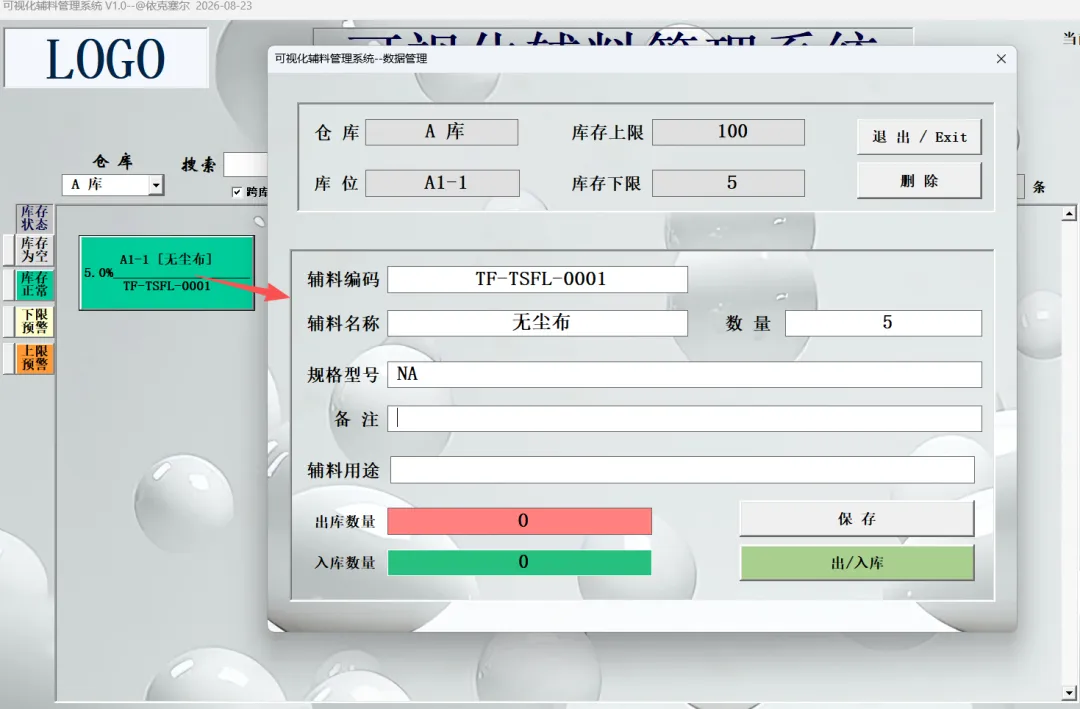
Task: Click the 出库数量 label text
Action: 345,522
